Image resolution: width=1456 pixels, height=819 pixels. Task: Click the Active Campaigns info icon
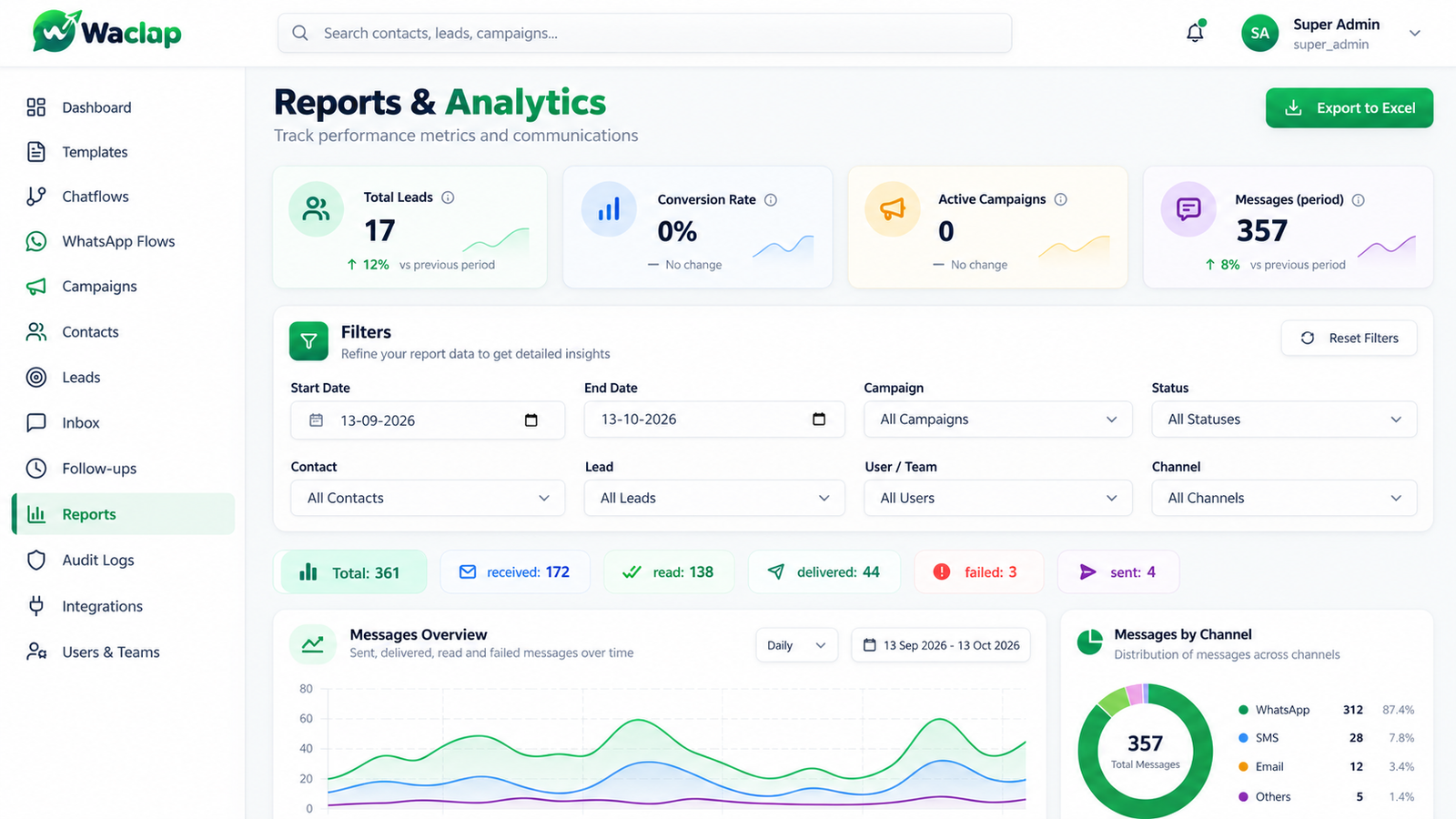pos(1060,199)
